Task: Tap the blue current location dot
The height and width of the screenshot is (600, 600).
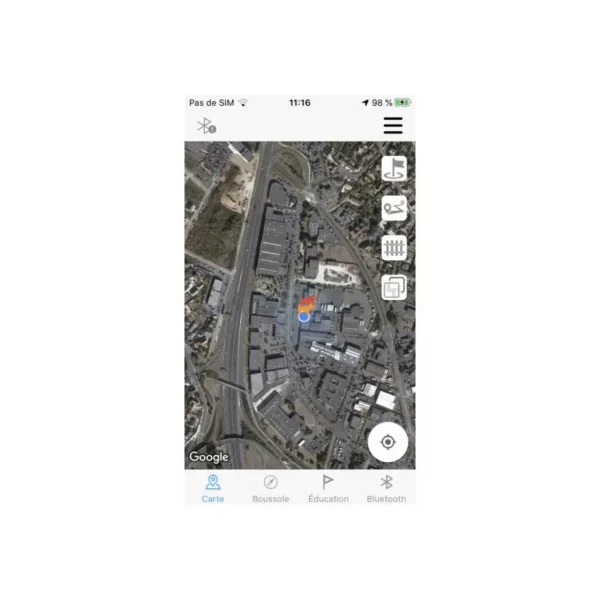Action: [x=304, y=316]
